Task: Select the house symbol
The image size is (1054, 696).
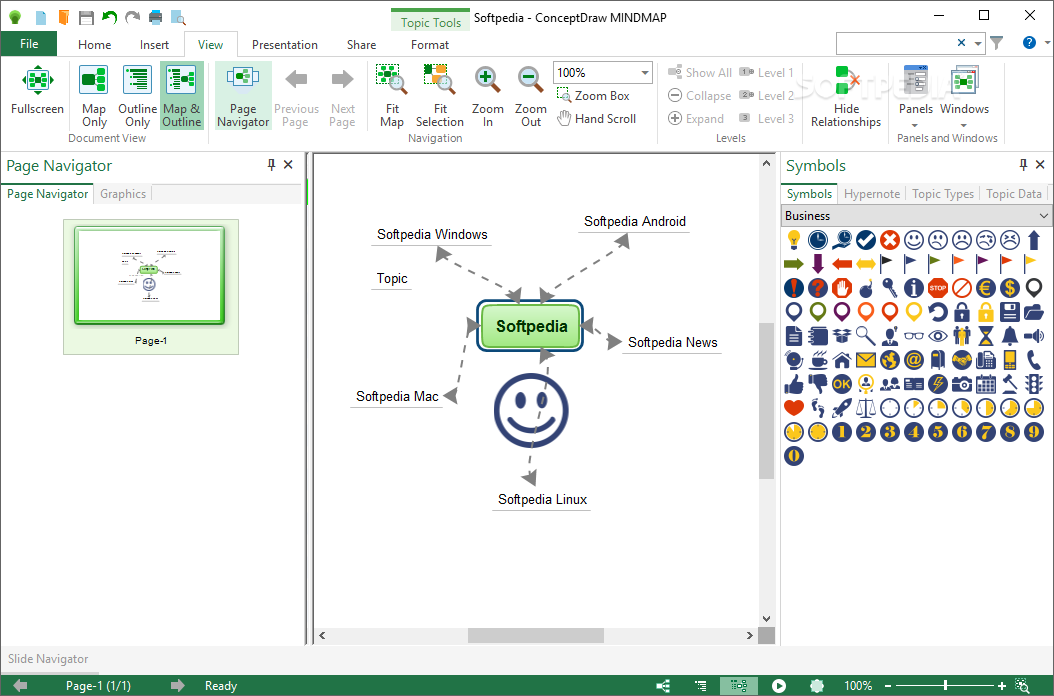Action: (x=842, y=360)
